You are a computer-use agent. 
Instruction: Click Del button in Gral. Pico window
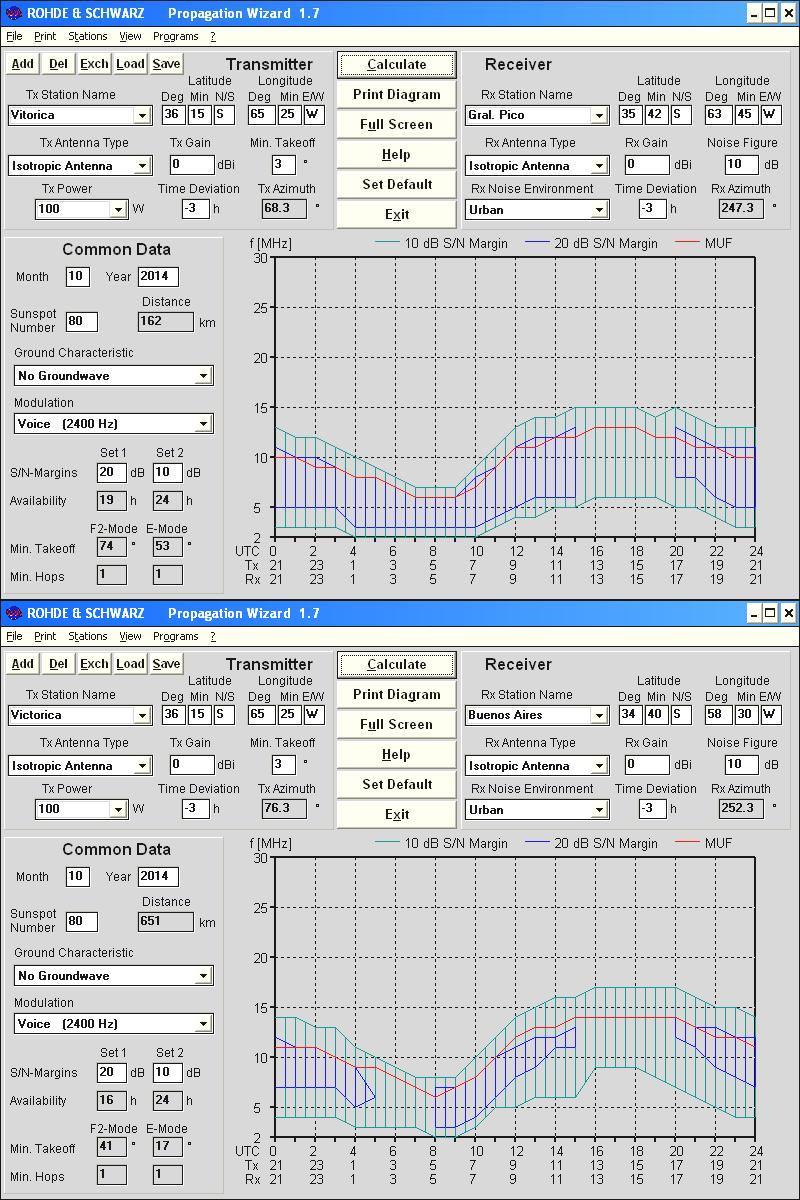pyautogui.click(x=58, y=64)
